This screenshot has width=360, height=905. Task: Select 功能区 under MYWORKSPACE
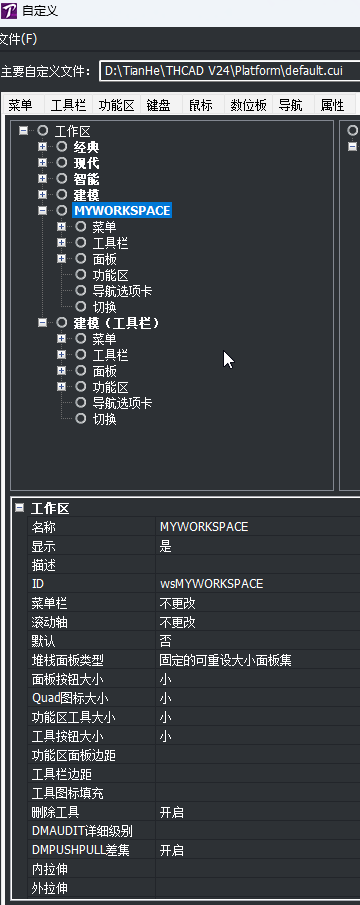pyautogui.click(x=110, y=275)
